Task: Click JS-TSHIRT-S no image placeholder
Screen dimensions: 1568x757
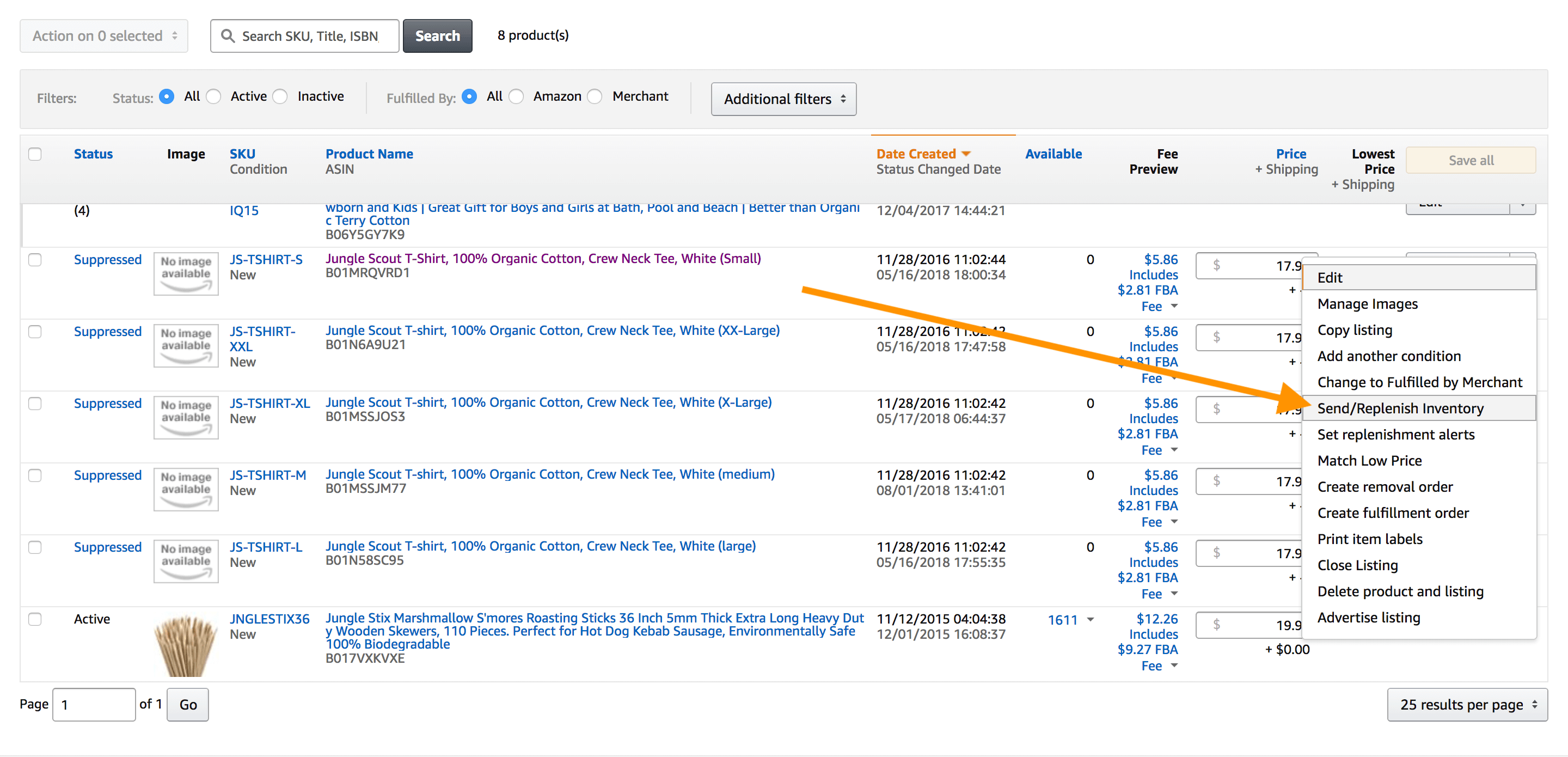Action: point(186,274)
